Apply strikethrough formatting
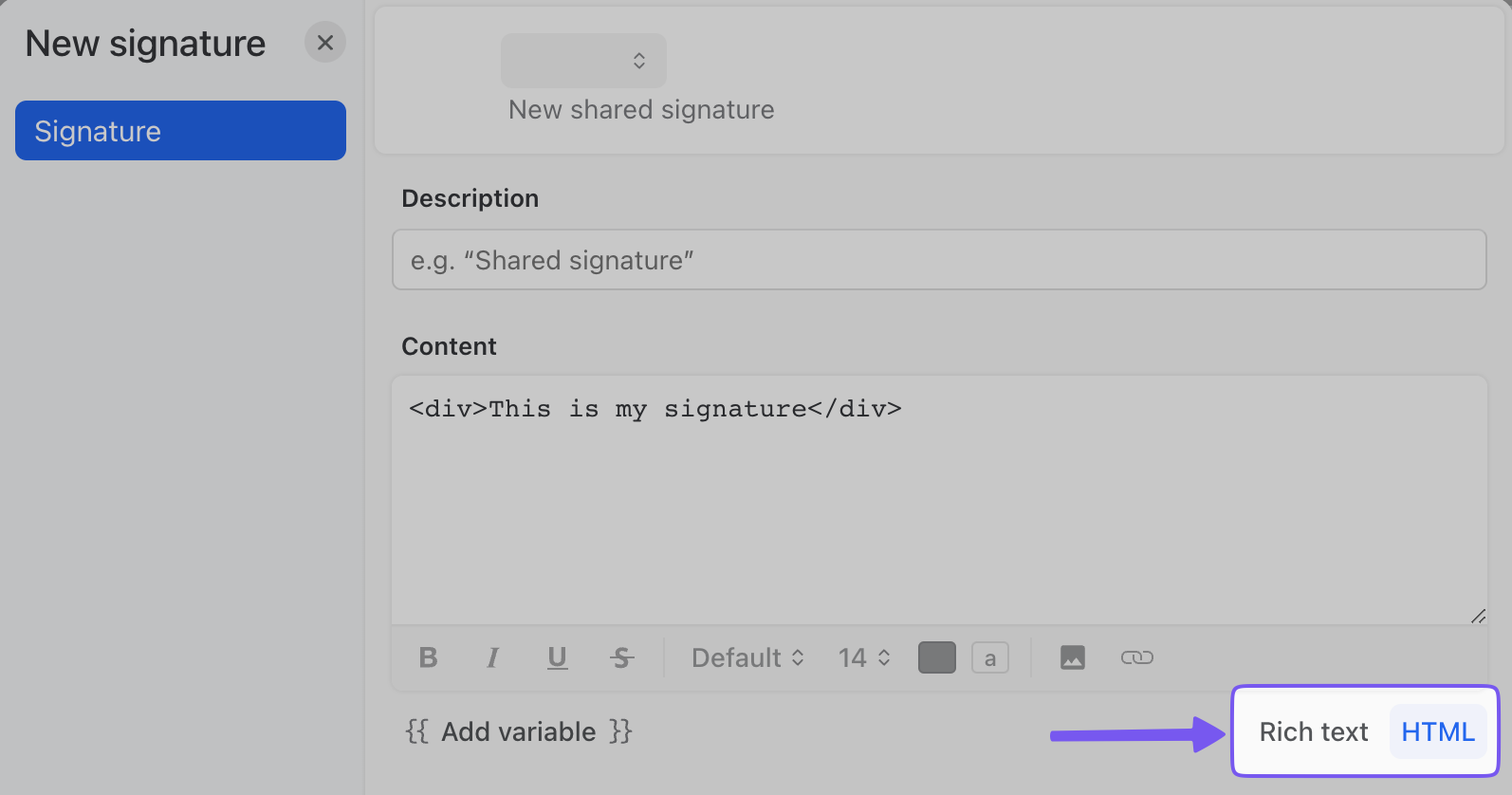The width and height of the screenshot is (1512, 795). tap(621, 657)
